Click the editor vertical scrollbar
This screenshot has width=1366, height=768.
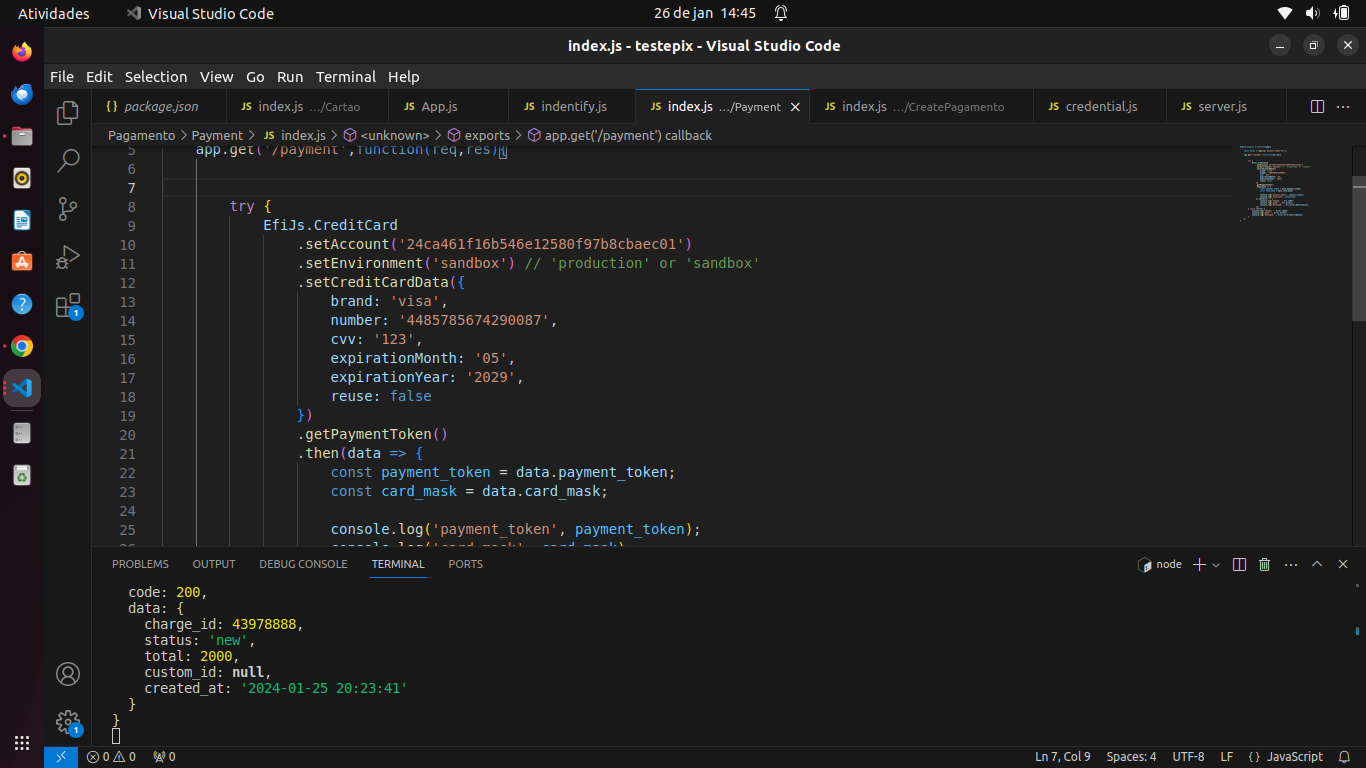click(x=1359, y=248)
